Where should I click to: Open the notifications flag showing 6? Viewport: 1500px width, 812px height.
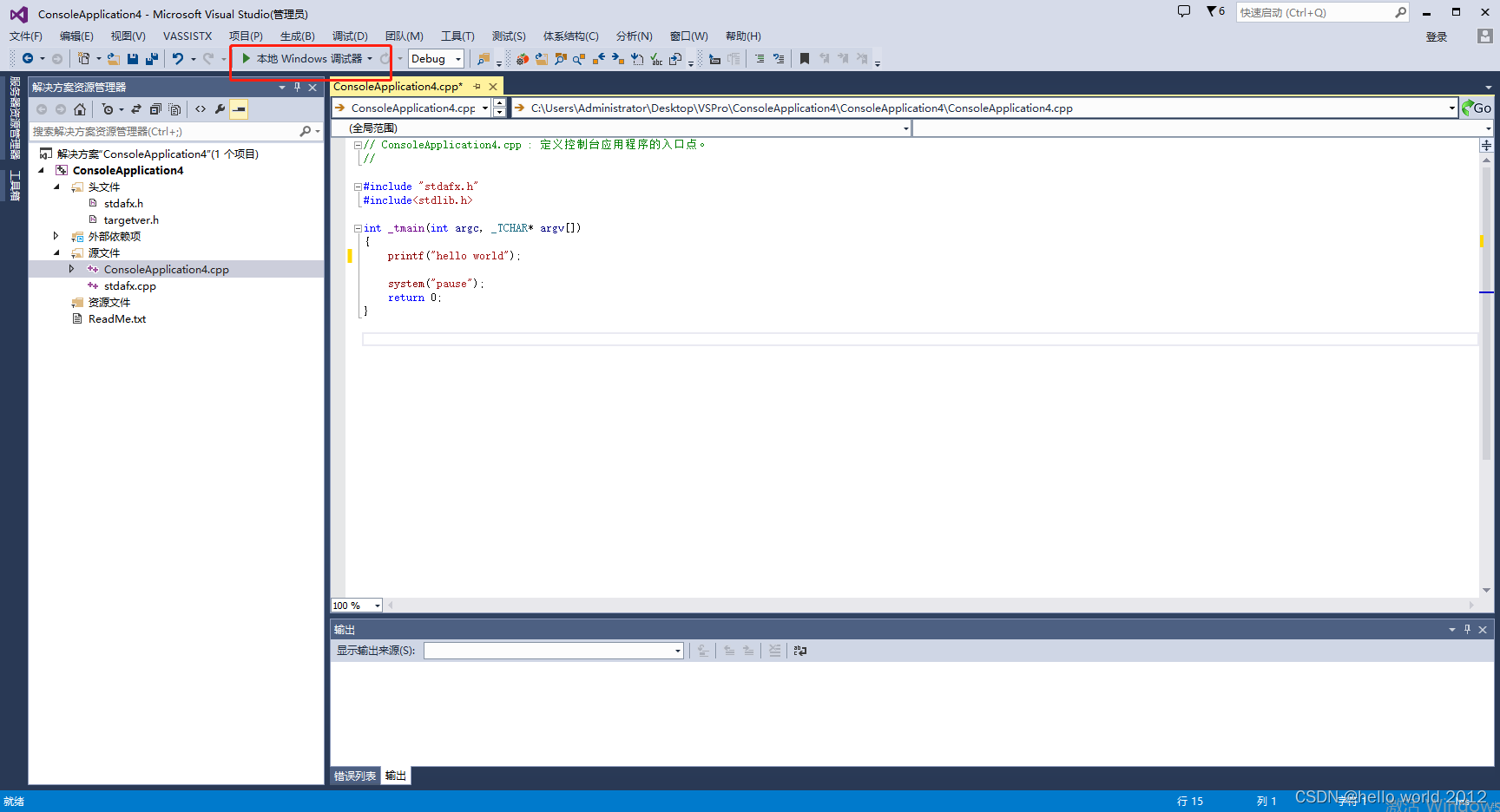tap(1215, 11)
